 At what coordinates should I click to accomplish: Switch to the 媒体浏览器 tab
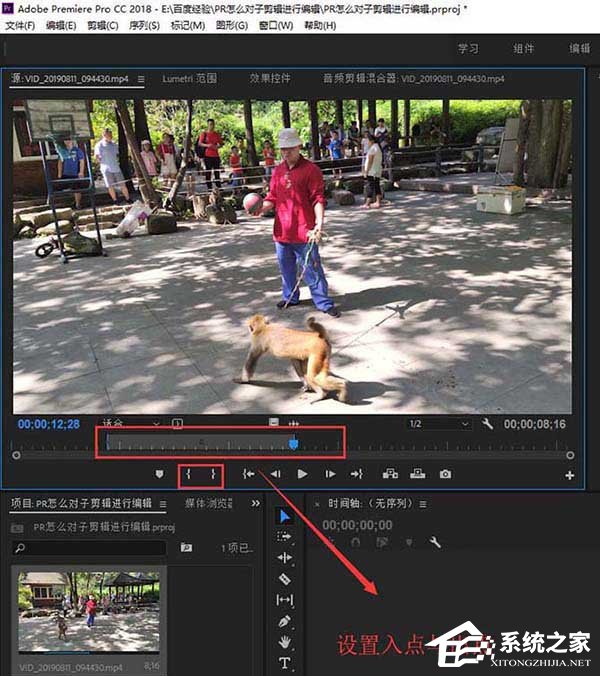(209, 503)
